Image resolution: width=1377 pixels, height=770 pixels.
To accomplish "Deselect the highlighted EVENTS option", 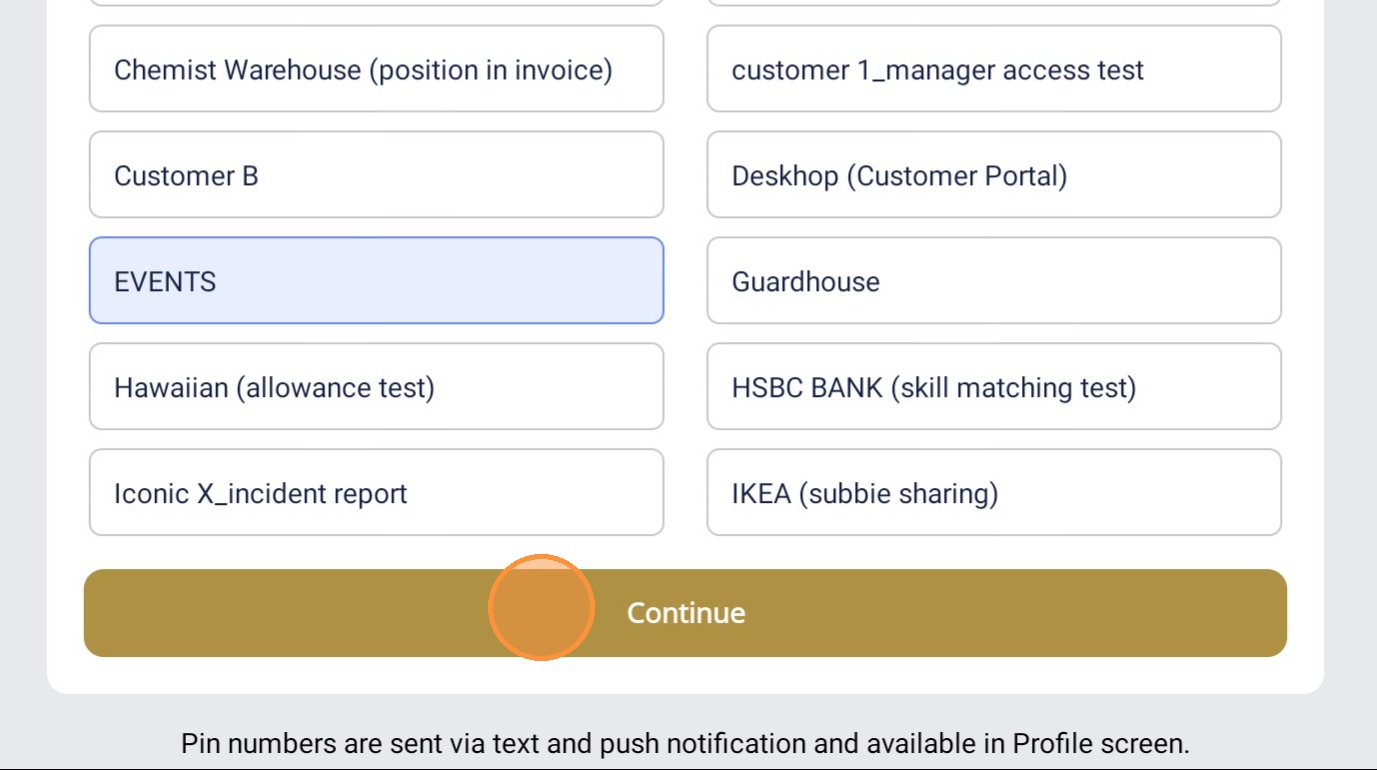I will [376, 281].
